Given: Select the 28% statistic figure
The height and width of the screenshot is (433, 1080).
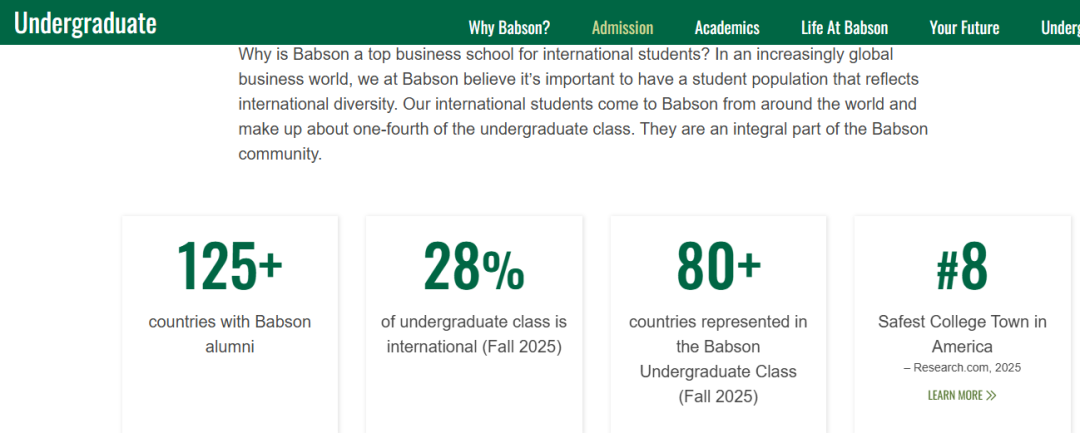Looking at the screenshot, I should point(474,266).
